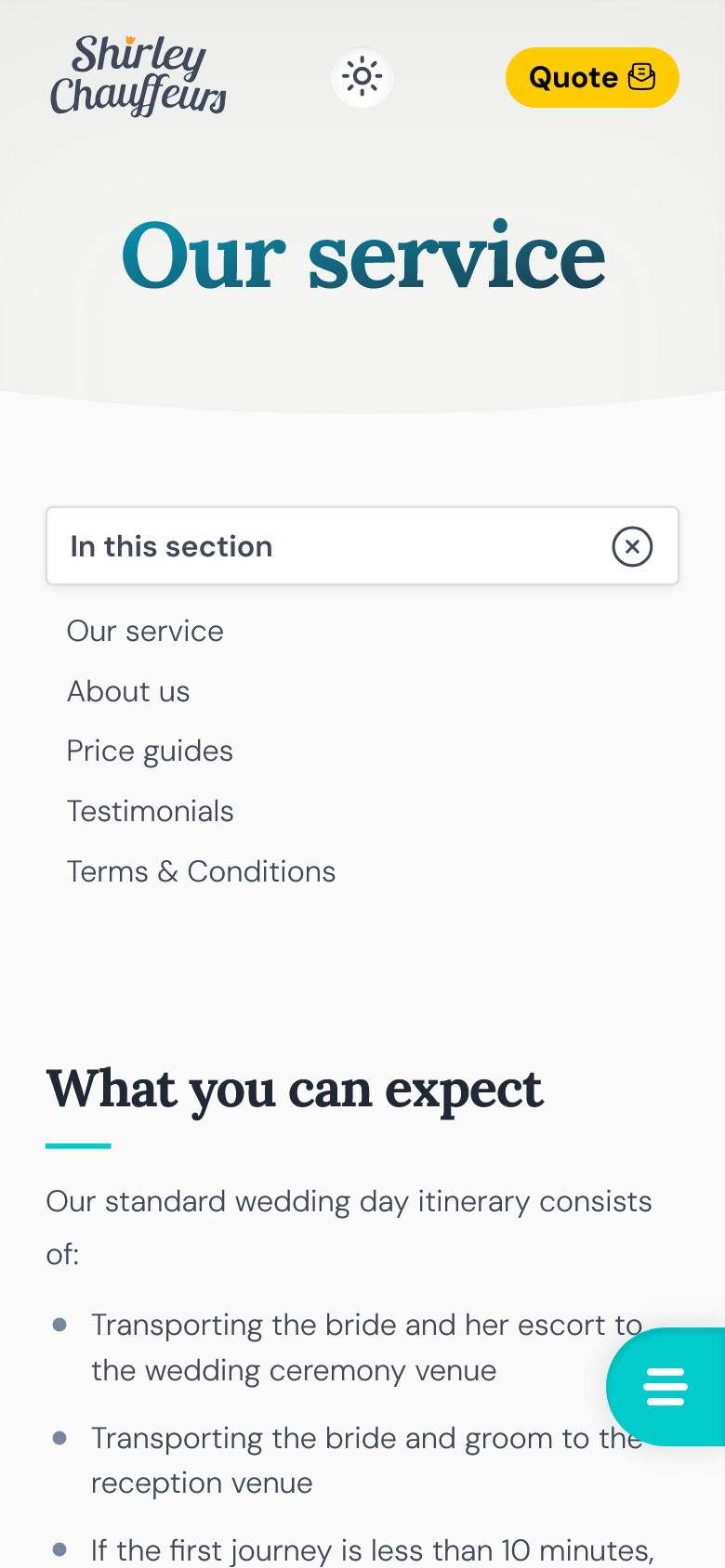Visit the "Testimonials" link
The image size is (725, 1568).
coord(150,812)
